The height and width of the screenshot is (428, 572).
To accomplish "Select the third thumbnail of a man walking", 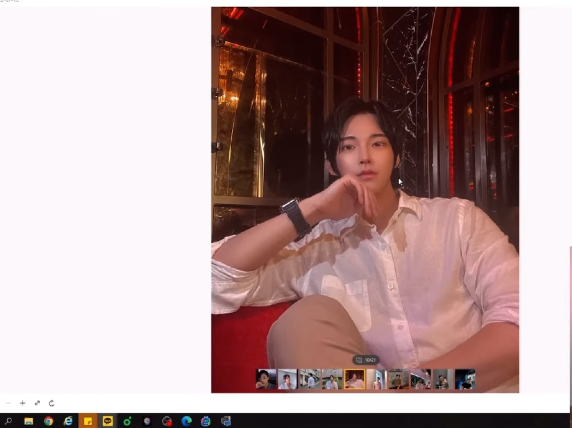I will (x=310, y=379).
